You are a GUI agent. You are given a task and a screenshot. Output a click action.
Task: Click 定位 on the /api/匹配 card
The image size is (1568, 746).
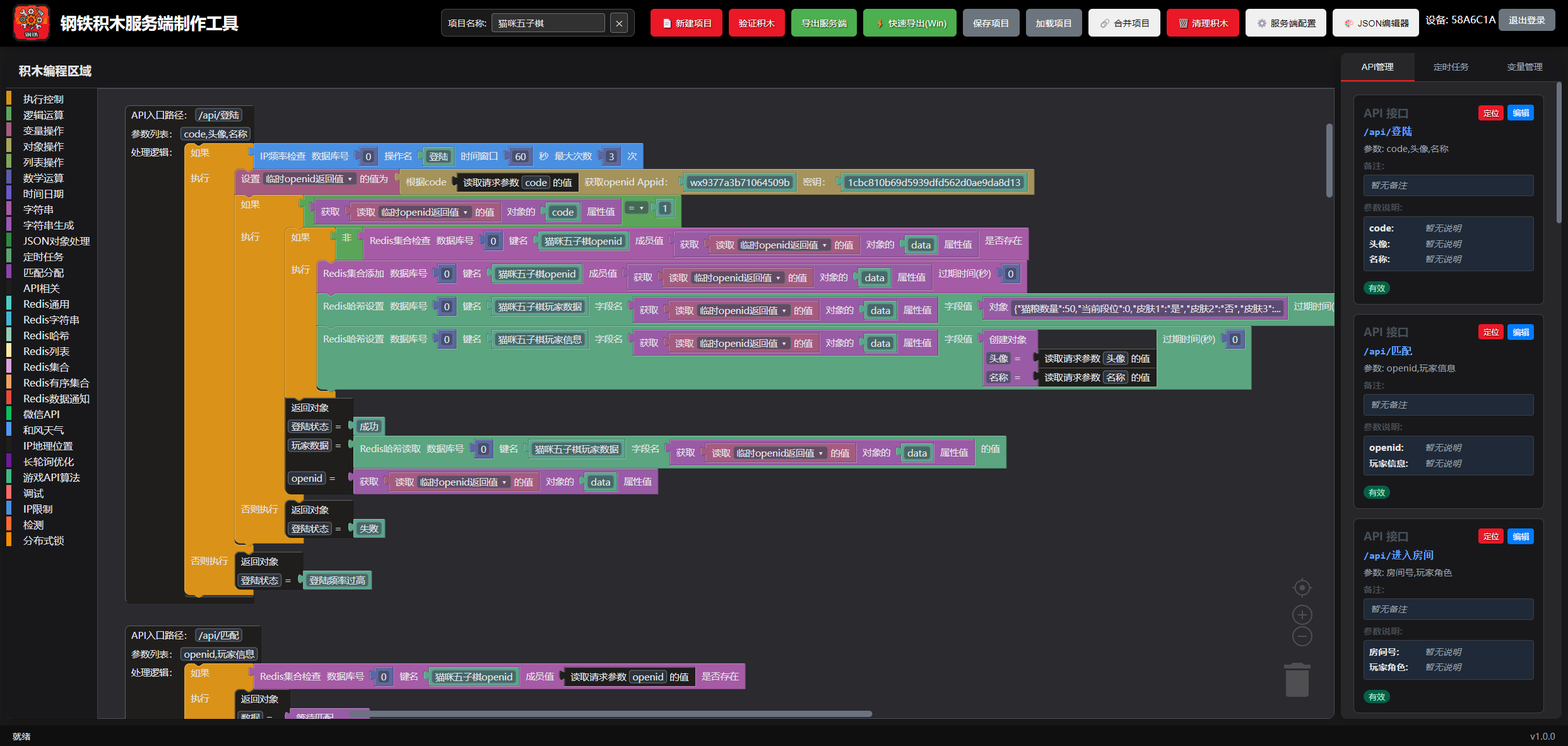(1490, 332)
